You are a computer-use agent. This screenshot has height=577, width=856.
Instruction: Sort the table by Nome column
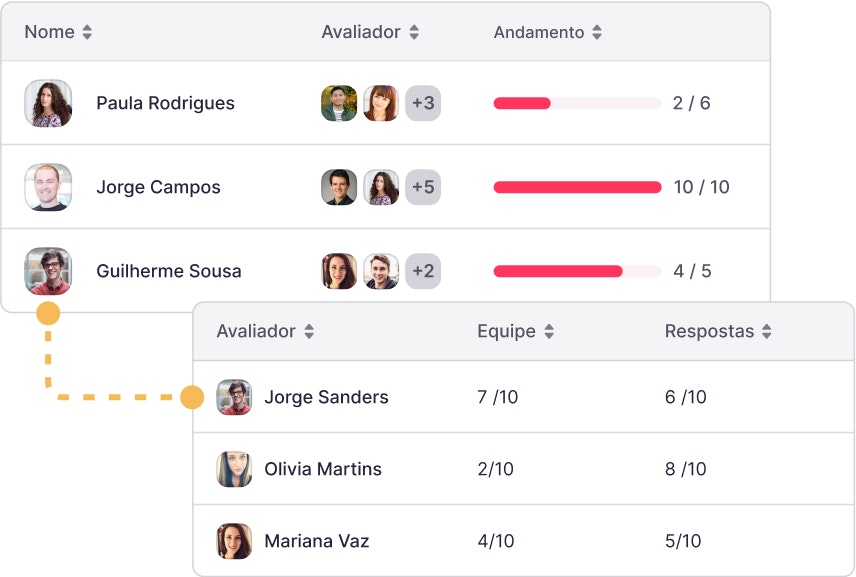(87, 32)
